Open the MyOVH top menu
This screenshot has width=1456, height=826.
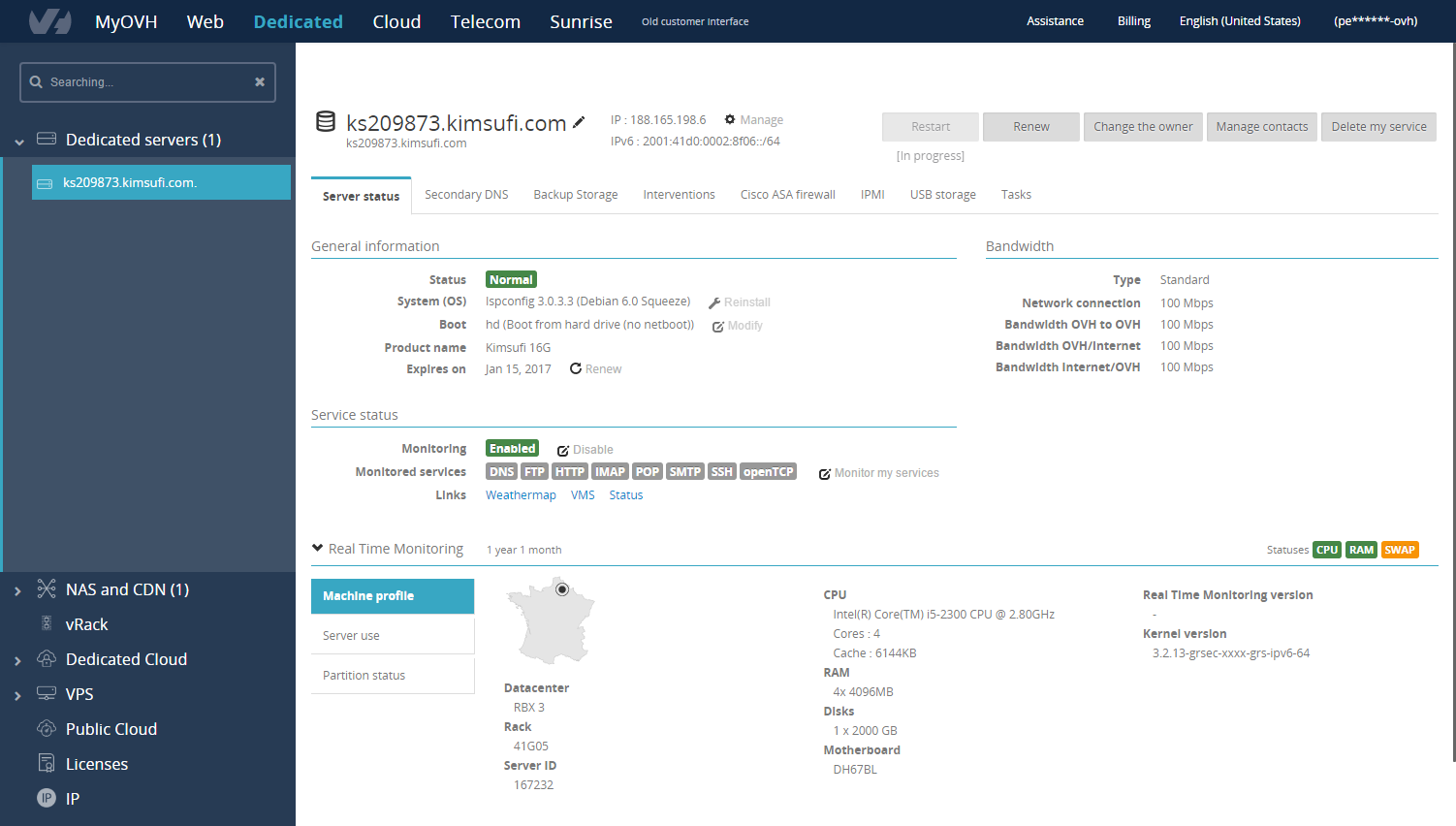pyautogui.click(x=126, y=21)
